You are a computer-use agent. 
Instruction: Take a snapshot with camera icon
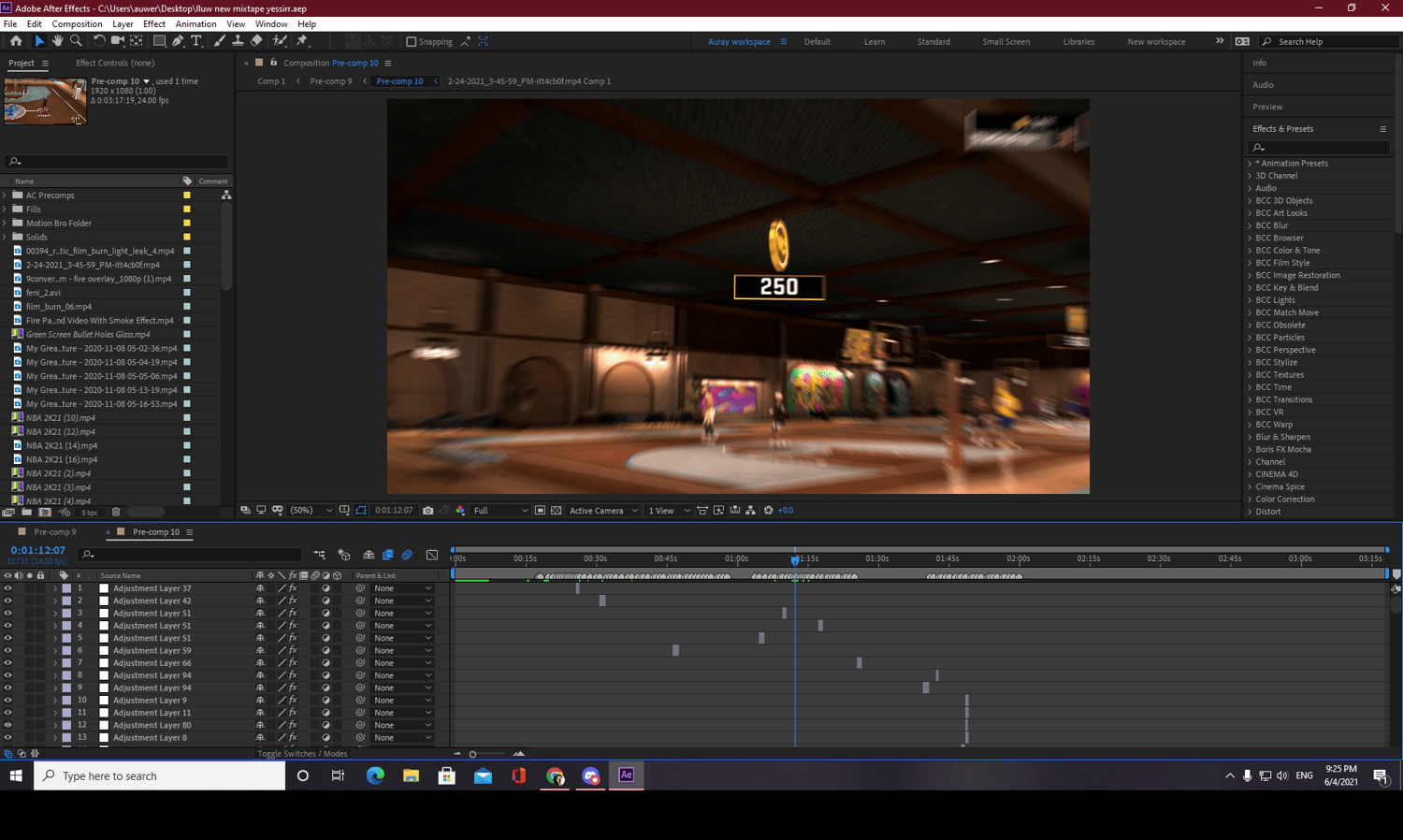click(428, 511)
